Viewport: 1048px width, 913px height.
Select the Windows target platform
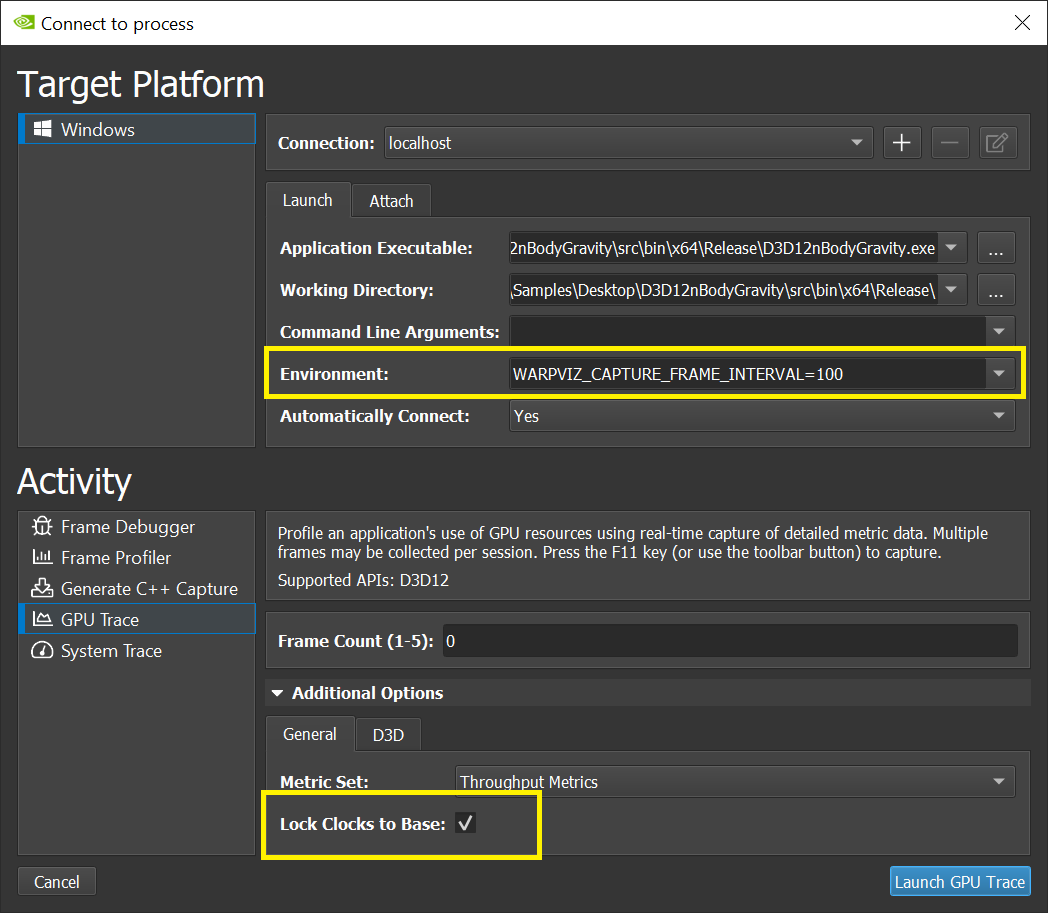[97, 130]
